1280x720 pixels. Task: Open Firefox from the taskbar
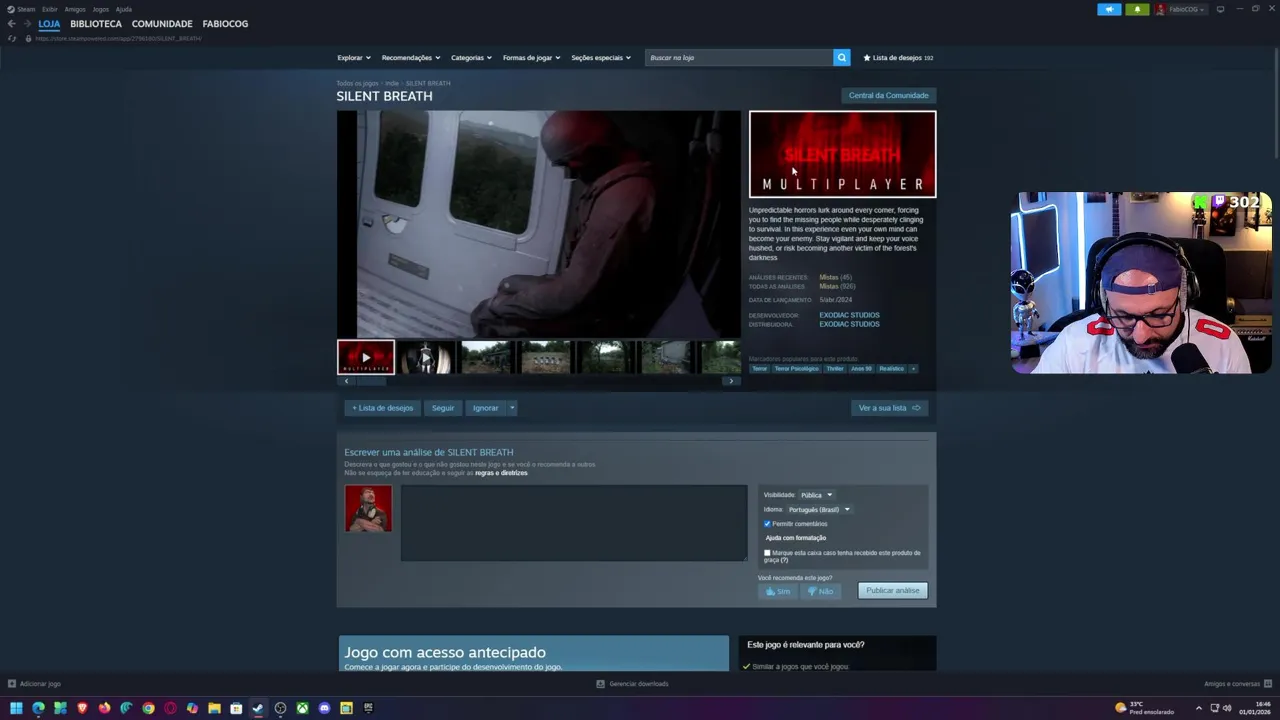pos(104,708)
